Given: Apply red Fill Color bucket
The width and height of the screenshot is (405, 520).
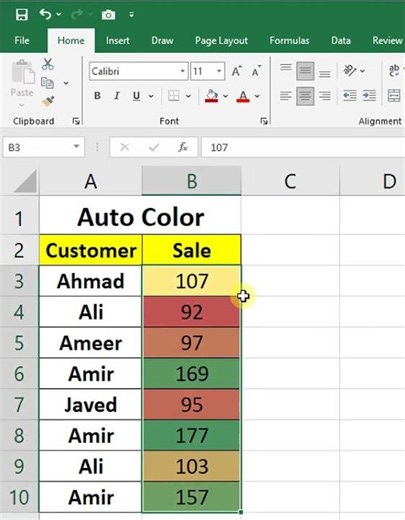Looking at the screenshot, I should (x=211, y=96).
